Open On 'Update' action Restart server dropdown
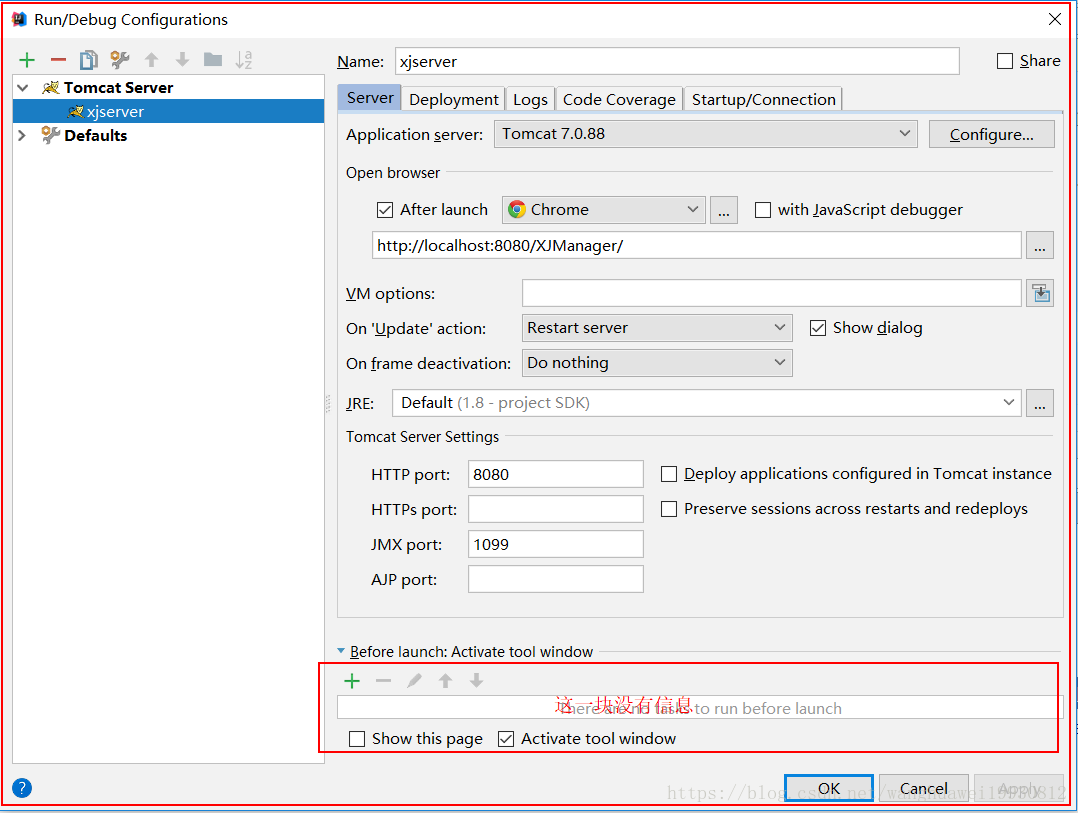 tap(657, 328)
